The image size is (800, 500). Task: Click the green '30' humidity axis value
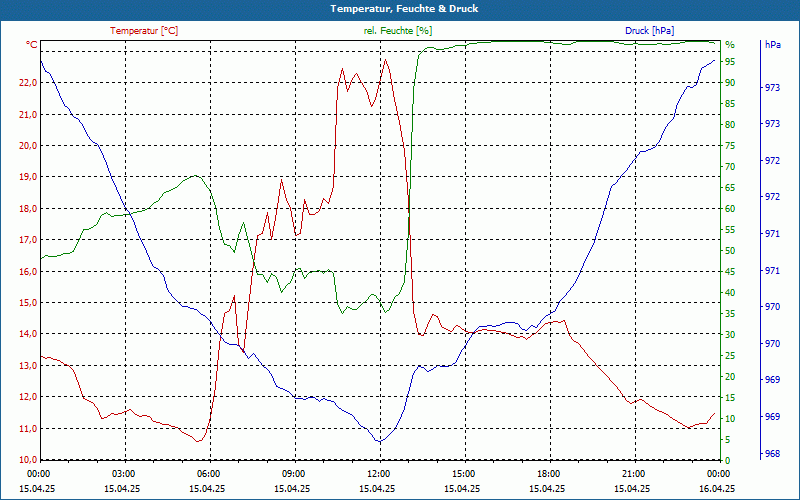click(730, 334)
